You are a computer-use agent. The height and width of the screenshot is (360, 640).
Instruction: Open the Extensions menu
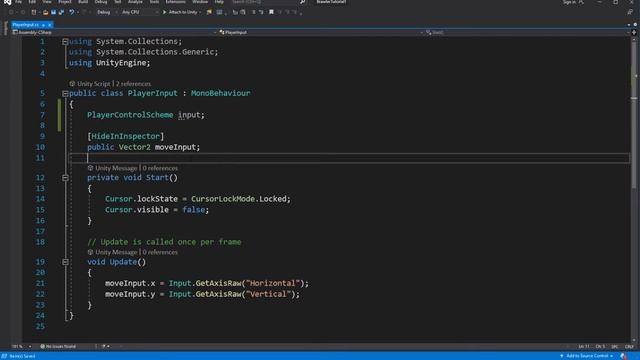click(176, 2)
